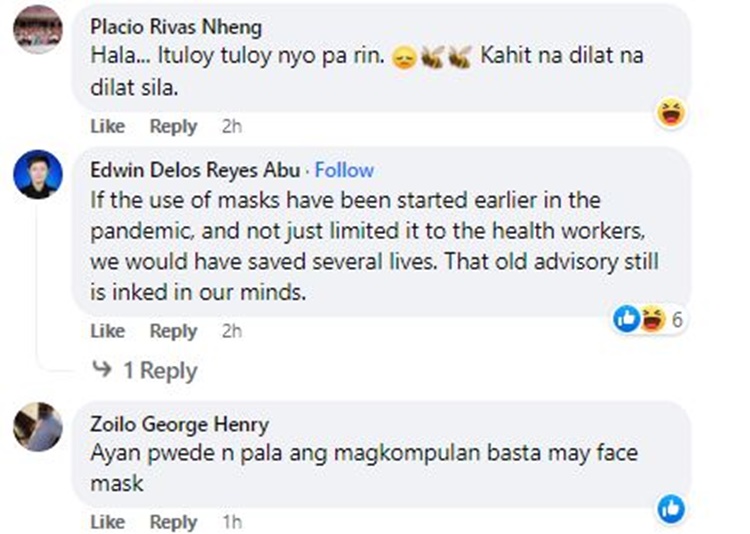Like Placio Rivas Nheng's comment
Screen dimensions: 750x534
107,126
